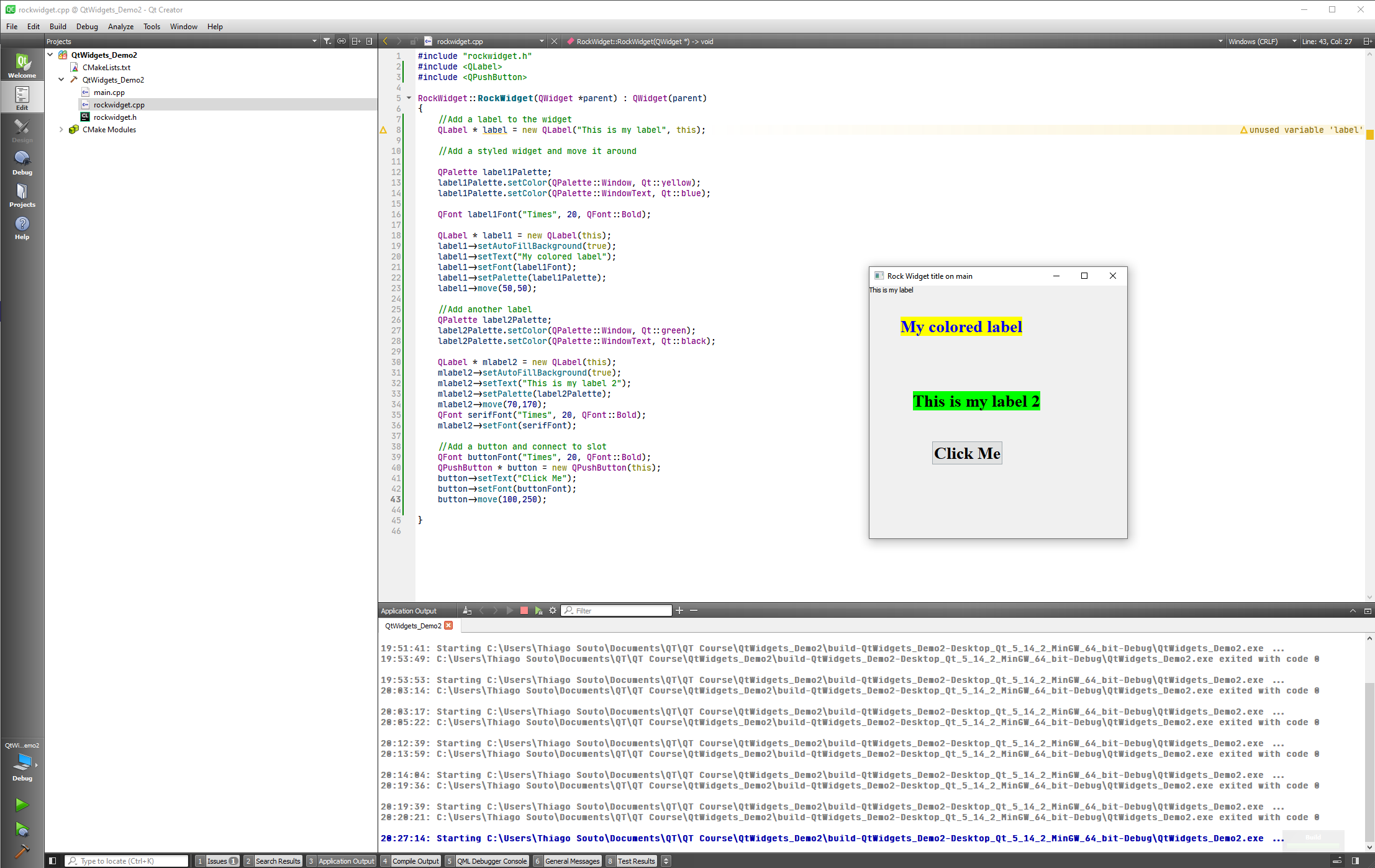The height and width of the screenshot is (868, 1375).
Task: Close the Projects side pane
Action: 370,42
